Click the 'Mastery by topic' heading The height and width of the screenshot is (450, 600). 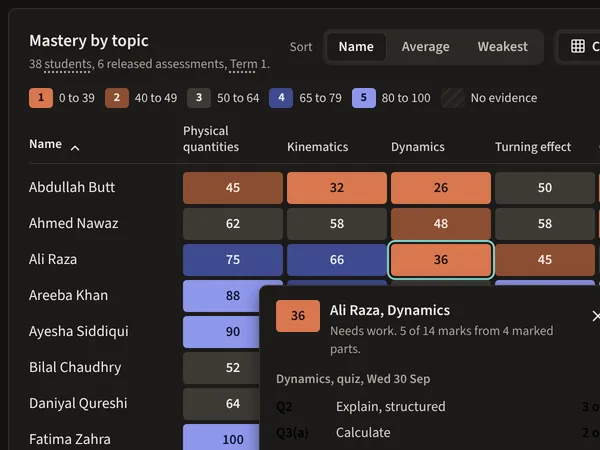89,41
